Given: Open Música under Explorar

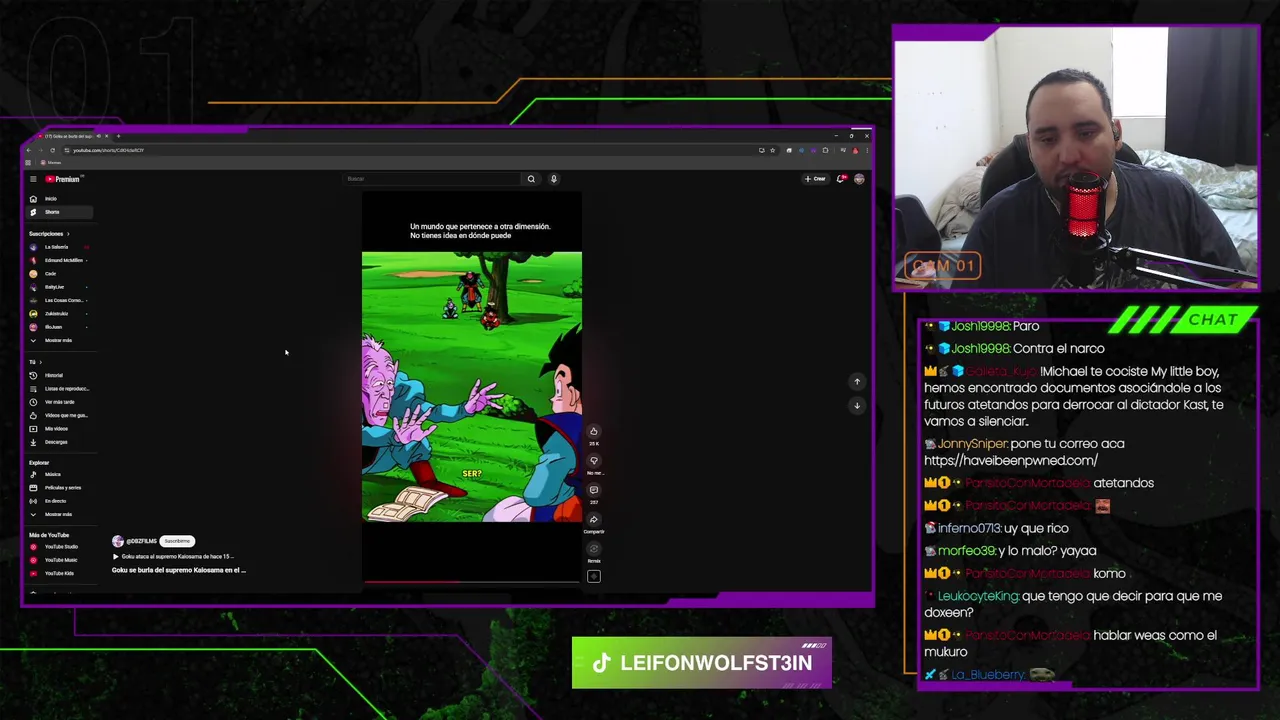Looking at the screenshot, I should pos(60,474).
